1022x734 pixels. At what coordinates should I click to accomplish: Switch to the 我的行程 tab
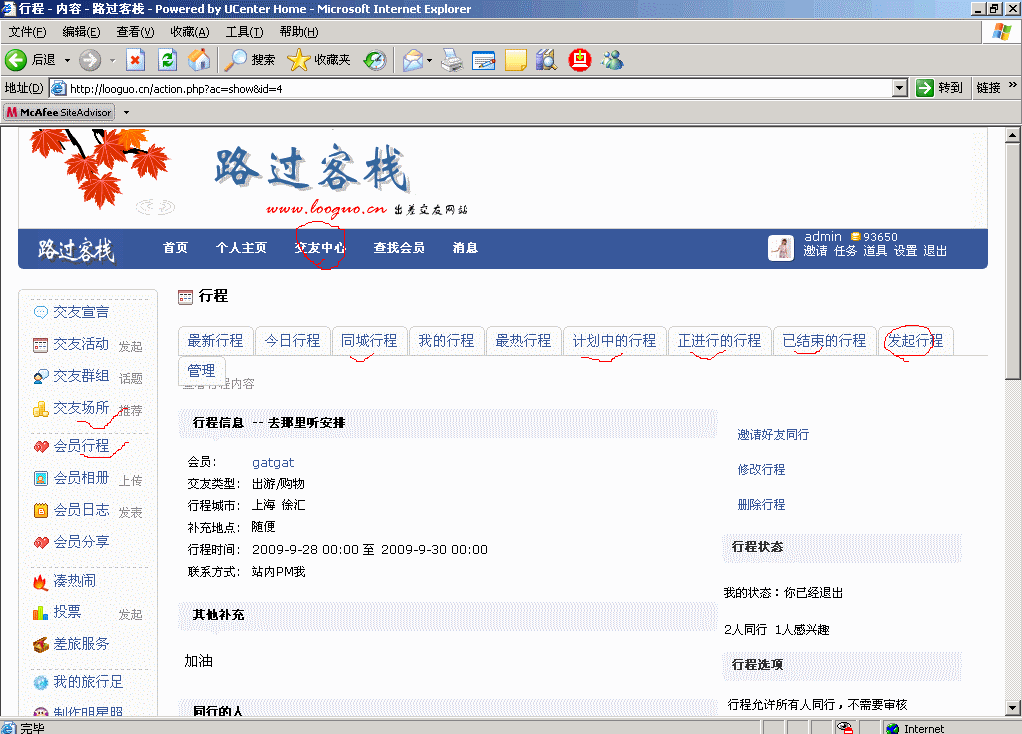click(x=446, y=341)
